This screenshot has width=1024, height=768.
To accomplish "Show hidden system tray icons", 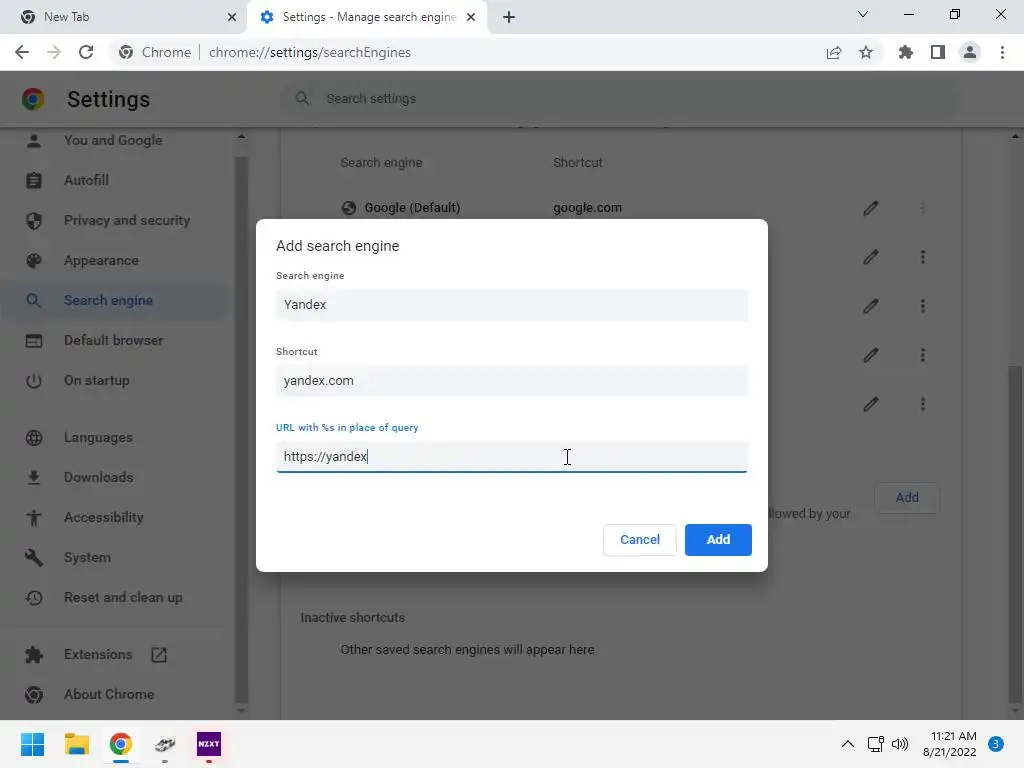I will (x=847, y=744).
